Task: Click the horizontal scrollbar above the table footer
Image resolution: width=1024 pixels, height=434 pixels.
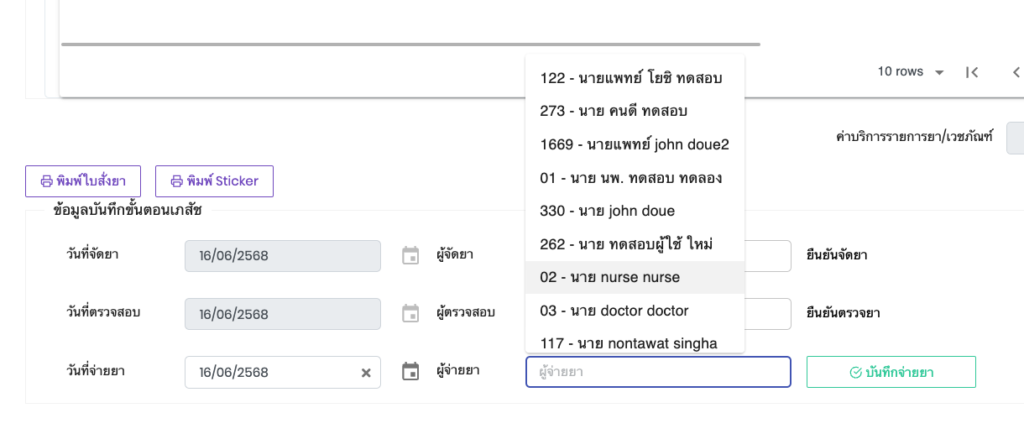Action: 410,44
